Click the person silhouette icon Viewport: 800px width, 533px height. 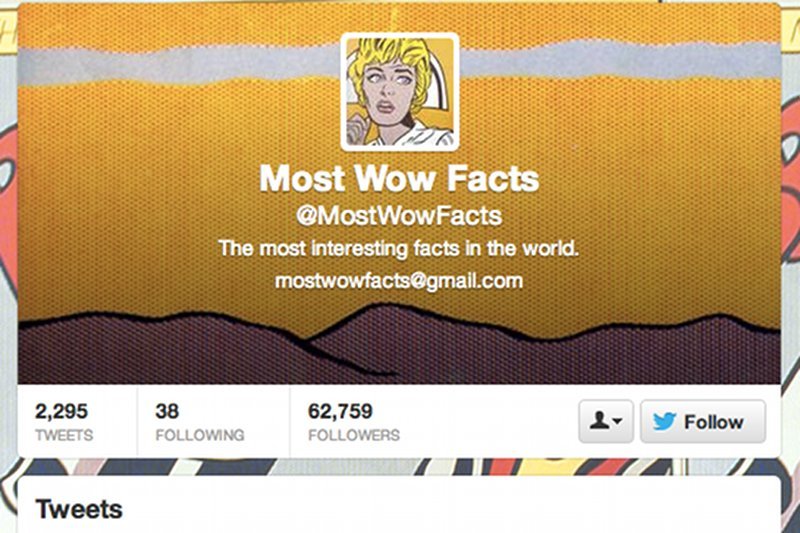coord(599,421)
